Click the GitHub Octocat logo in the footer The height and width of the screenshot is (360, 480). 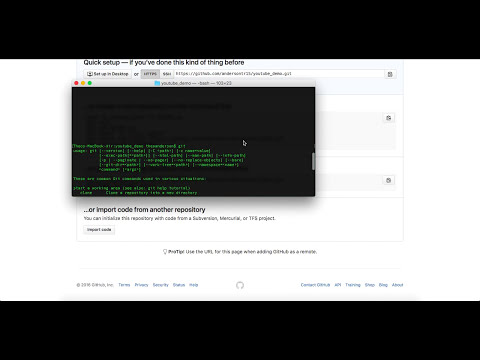click(x=240, y=285)
